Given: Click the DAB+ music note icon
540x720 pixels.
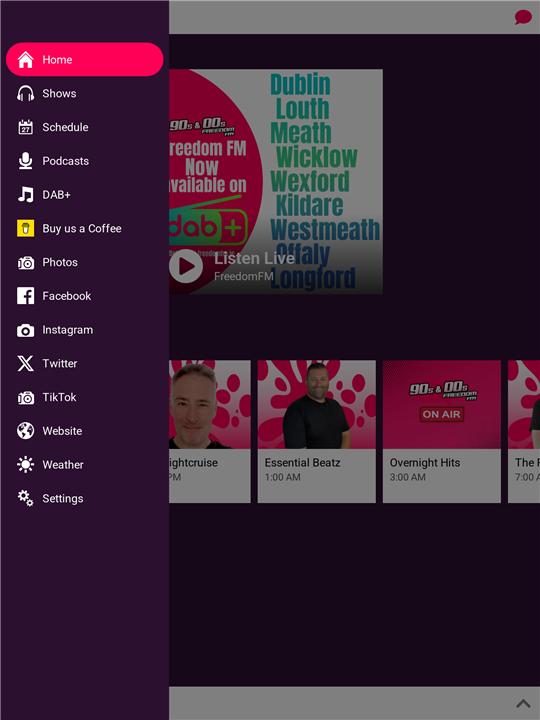Looking at the screenshot, I should click(25, 195).
